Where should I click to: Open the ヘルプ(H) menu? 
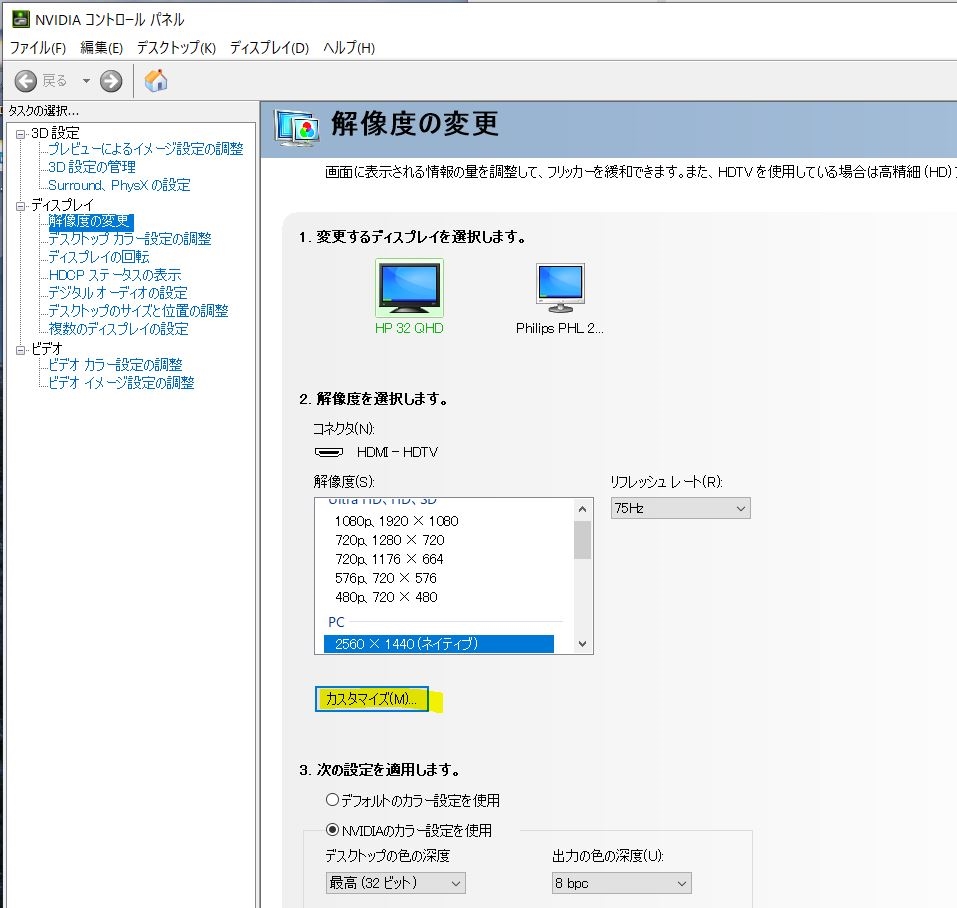(348, 48)
